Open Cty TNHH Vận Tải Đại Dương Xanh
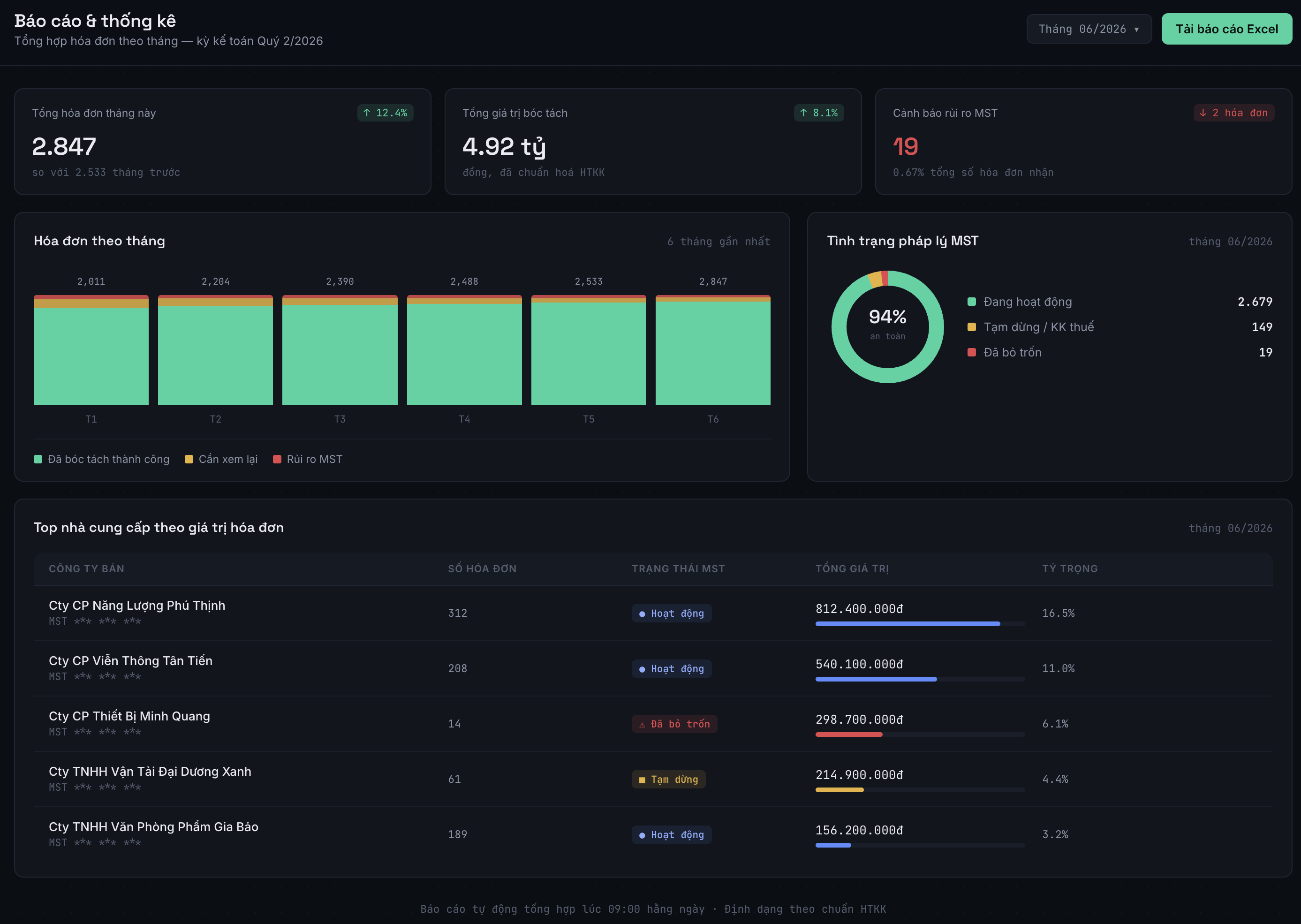Screen dimensions: 1301x924 pos(653,779)
